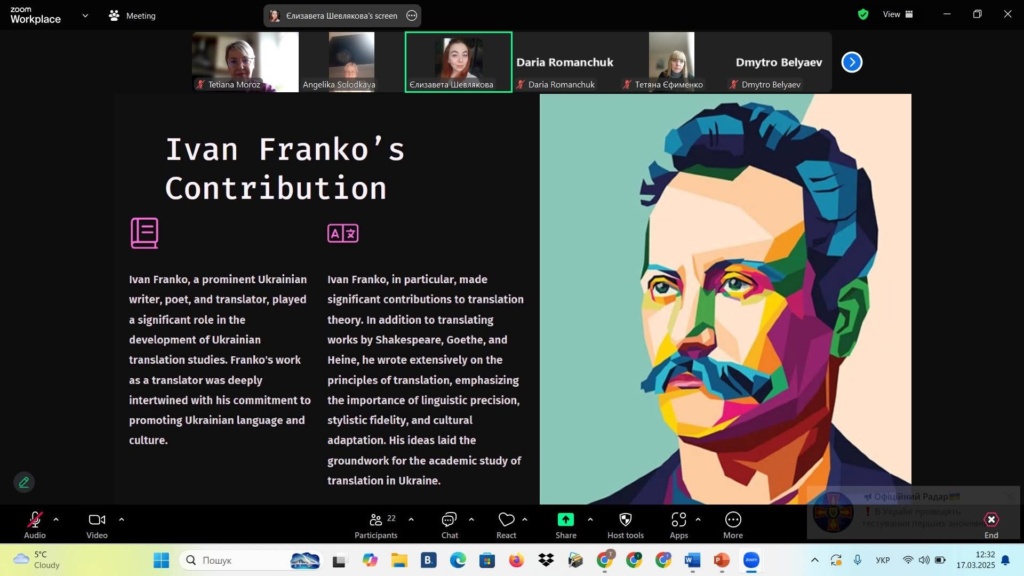Image resolution: width=1024 pixels, height=576 pixels.
Task: Click the shared screen label Єлизавета Шевлякова's screen
Action: tap(342, 16)
